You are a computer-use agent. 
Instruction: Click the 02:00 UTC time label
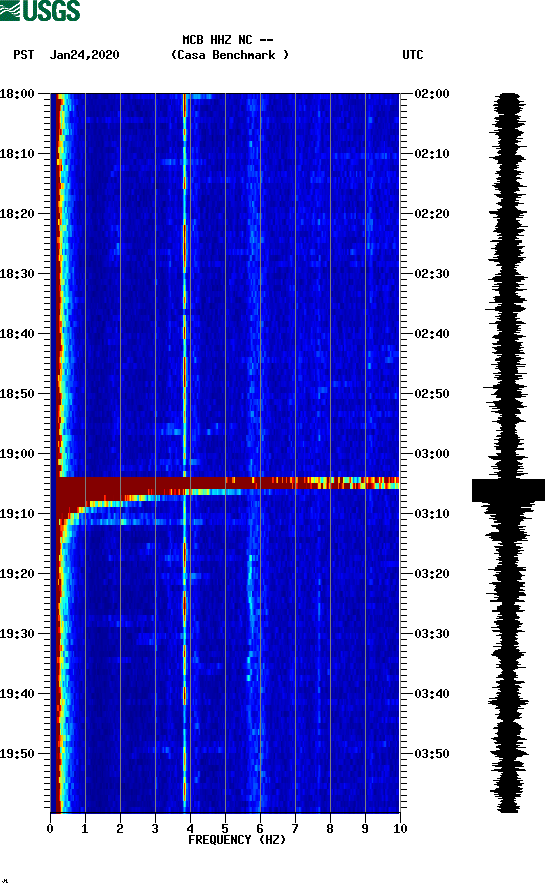tap(432, 94)
